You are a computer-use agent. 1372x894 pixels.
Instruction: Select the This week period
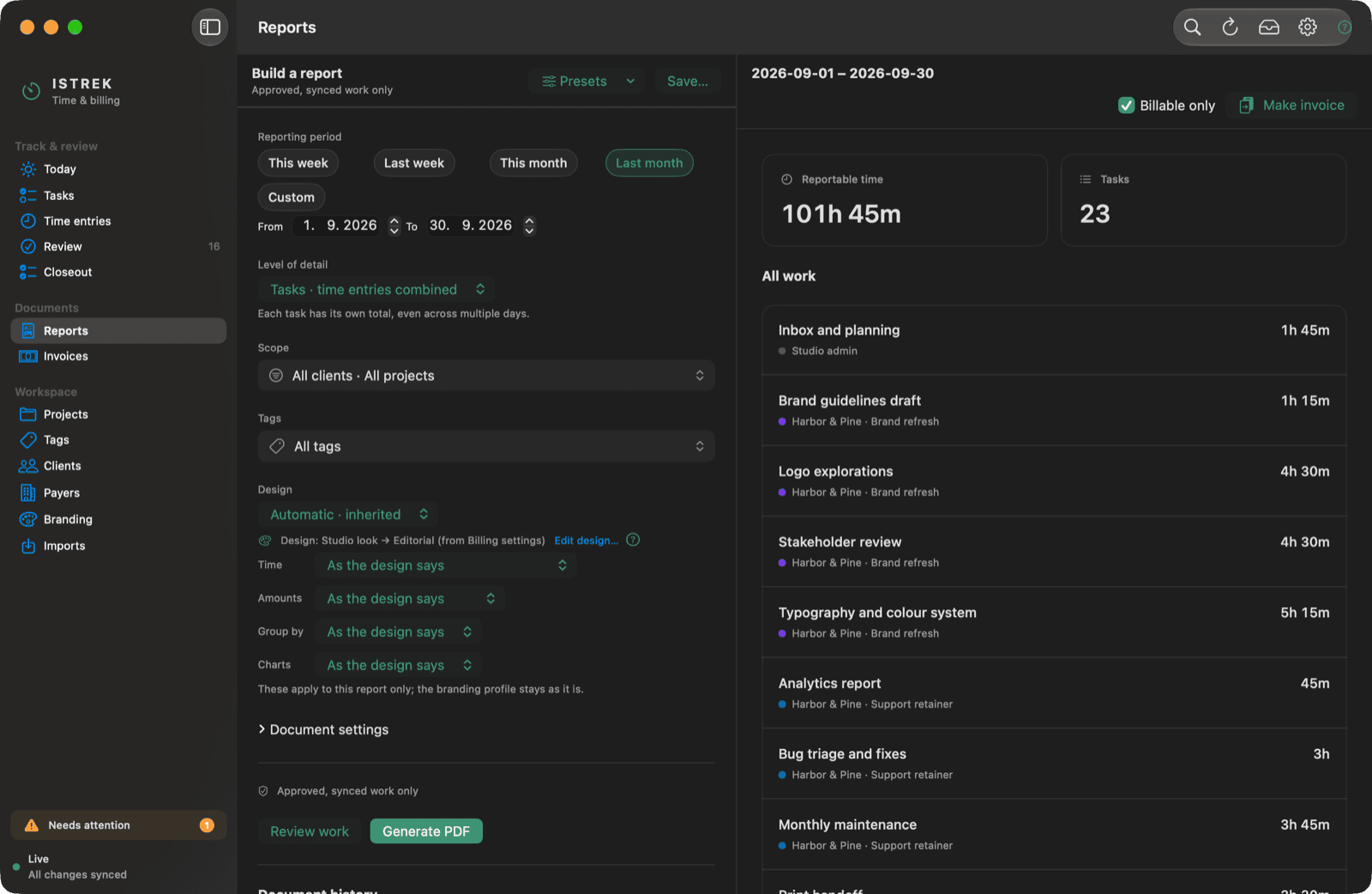point(298,163)
